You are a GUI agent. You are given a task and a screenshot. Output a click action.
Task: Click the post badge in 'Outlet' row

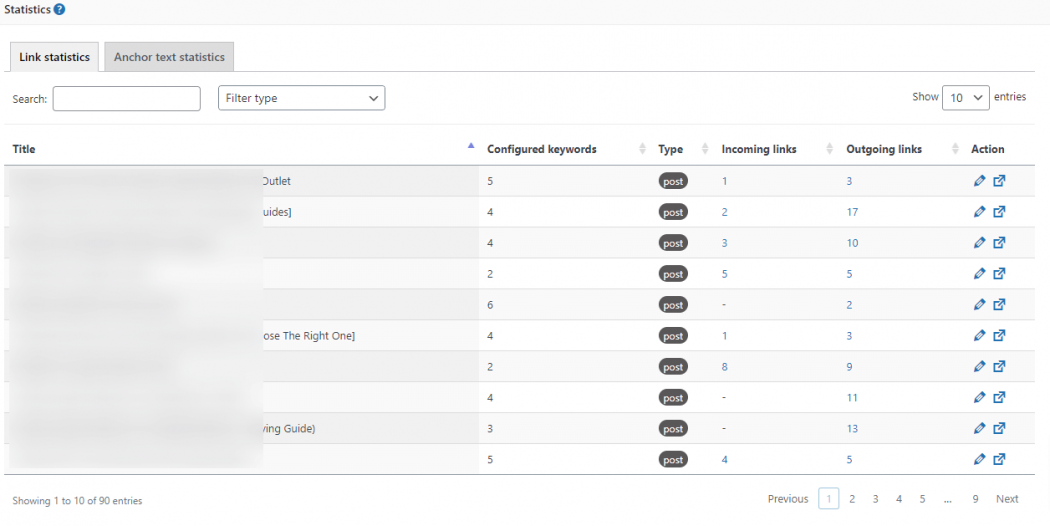pos(673,181)
